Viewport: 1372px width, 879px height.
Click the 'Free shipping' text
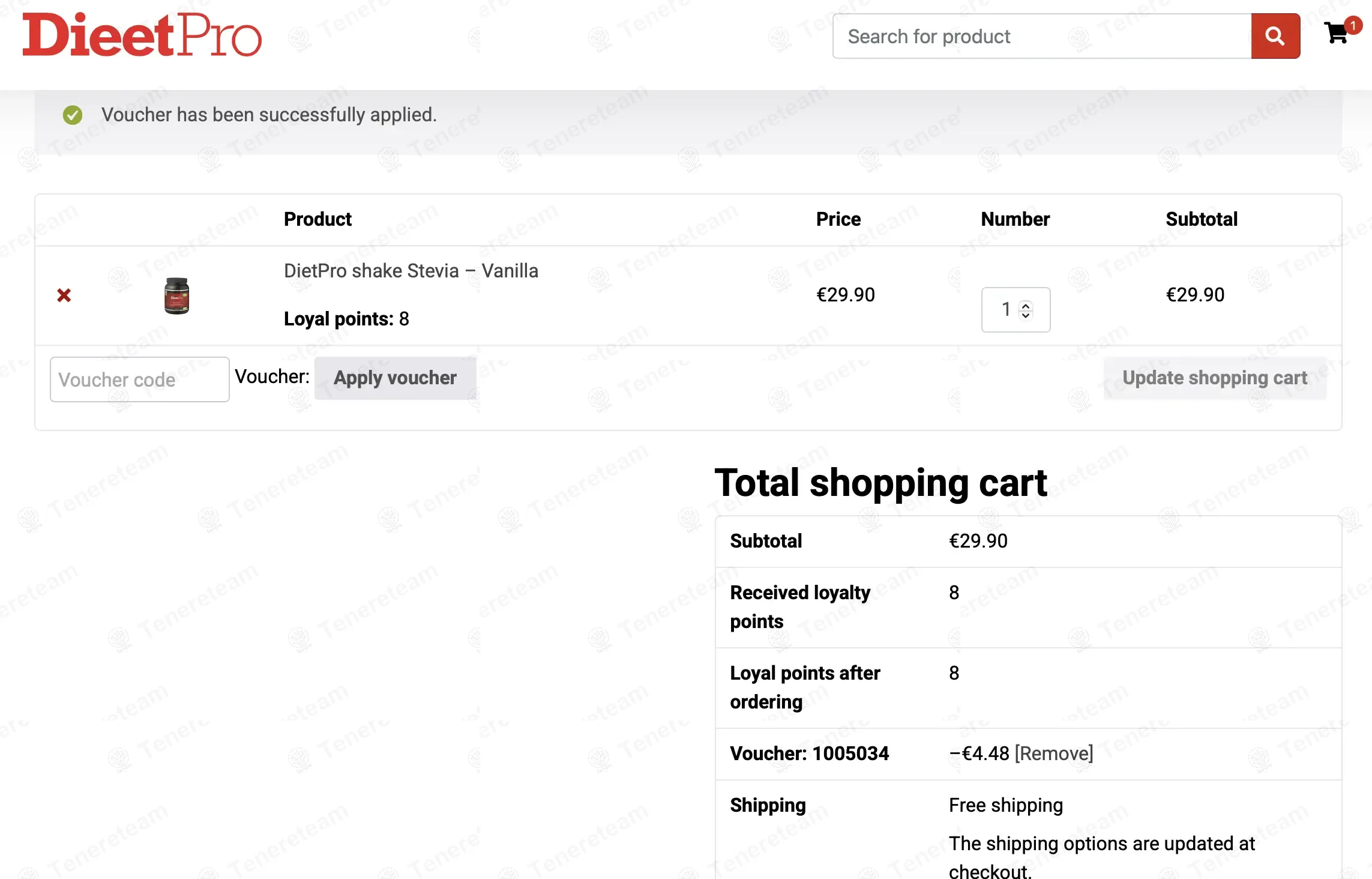coord(1006,805)
